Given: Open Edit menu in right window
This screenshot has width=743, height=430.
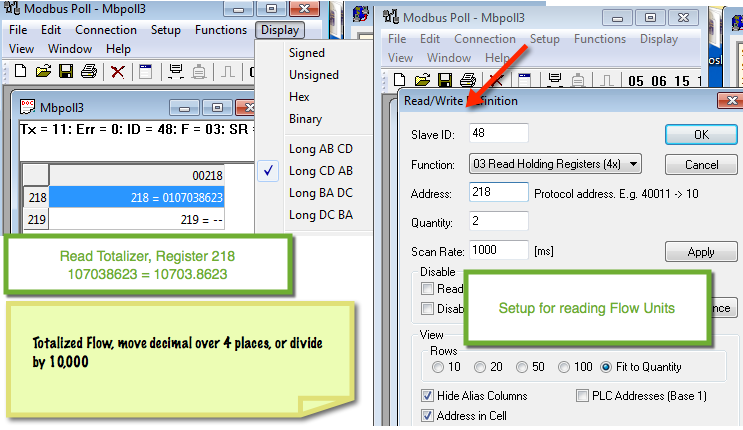Looking at the screenshot, I should coord(430,39).
